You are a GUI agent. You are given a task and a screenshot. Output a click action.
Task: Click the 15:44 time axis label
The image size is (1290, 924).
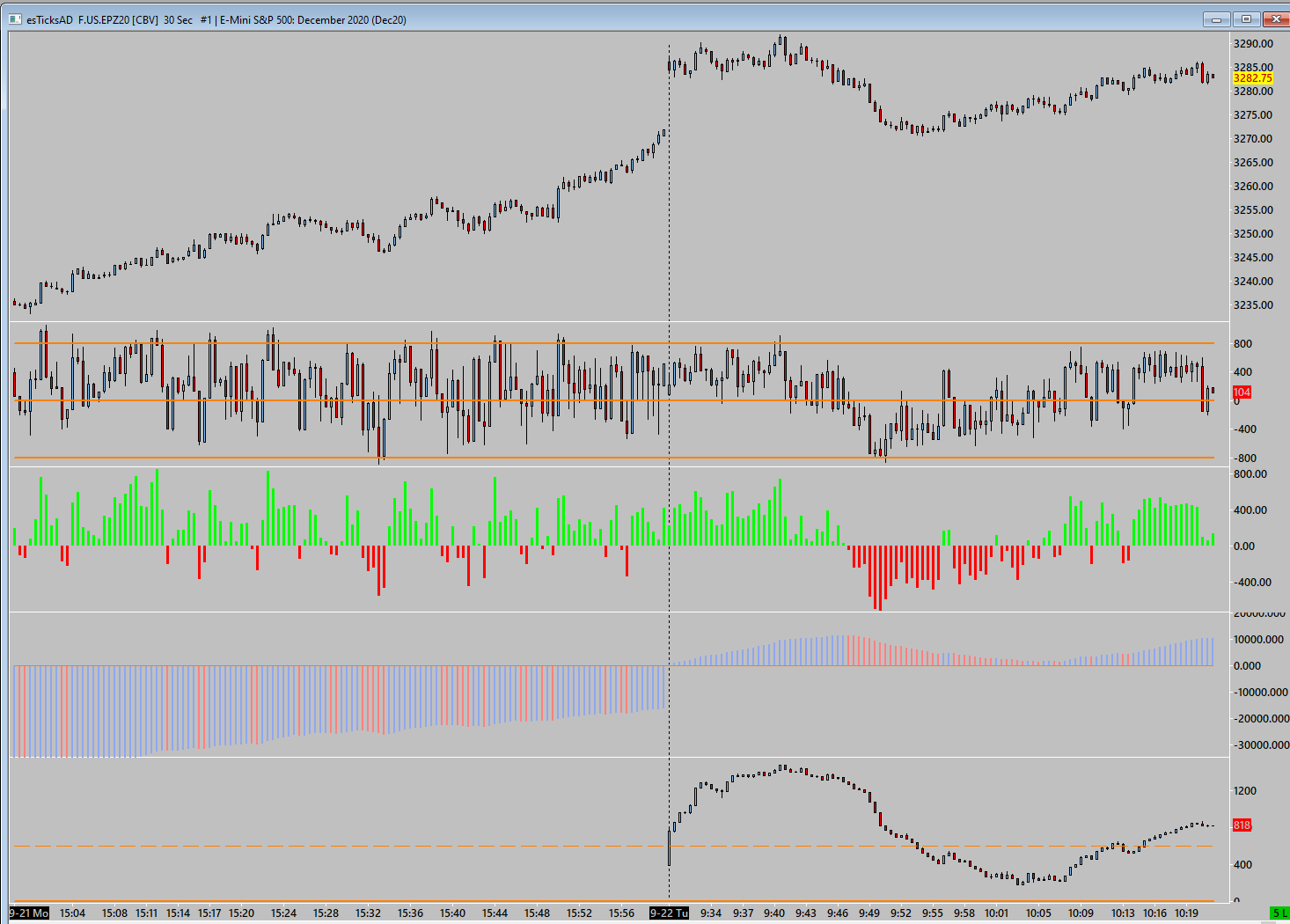point(495,913)
